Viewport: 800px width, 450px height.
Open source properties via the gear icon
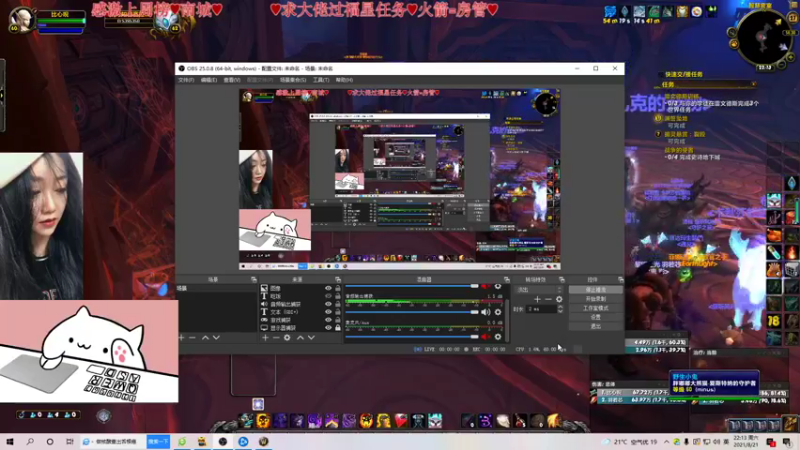287,338
